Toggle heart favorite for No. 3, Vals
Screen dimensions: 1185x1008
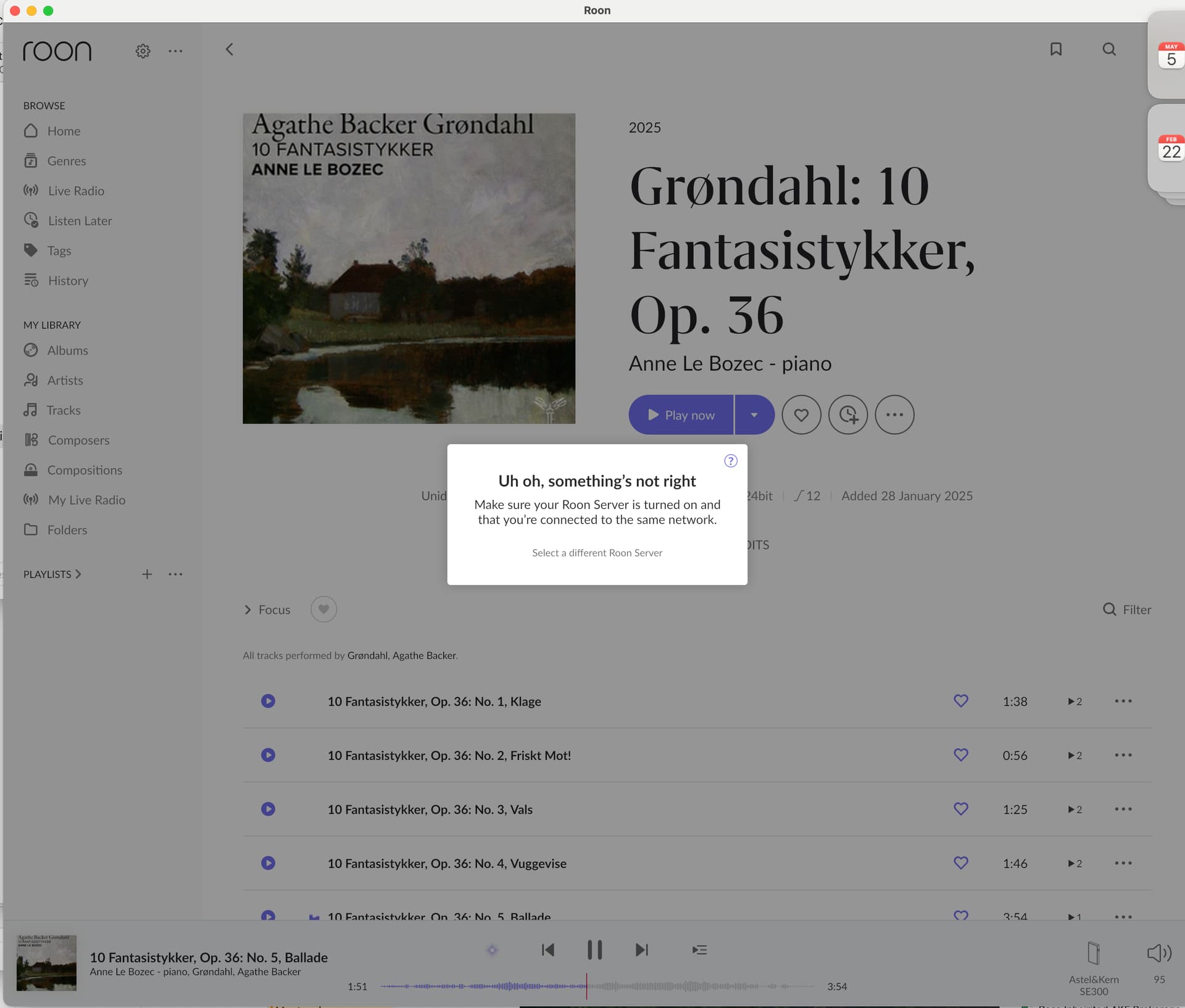961,809
